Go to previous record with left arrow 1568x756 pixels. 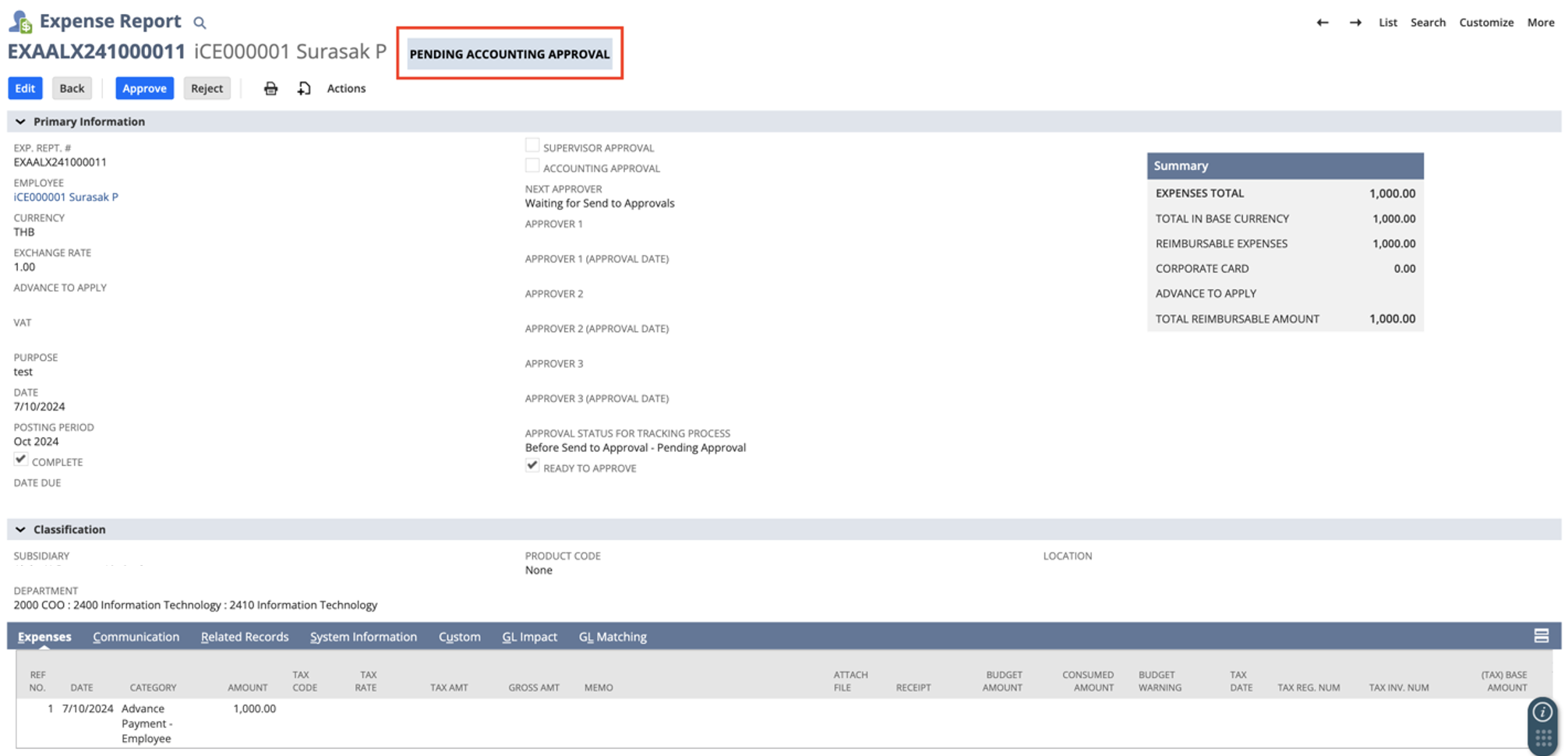(1323, 23)
